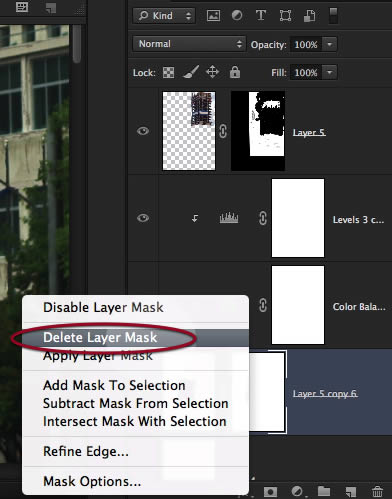Create new group folder icon
This screenshot has width=392, height=499.
point(324,491)
